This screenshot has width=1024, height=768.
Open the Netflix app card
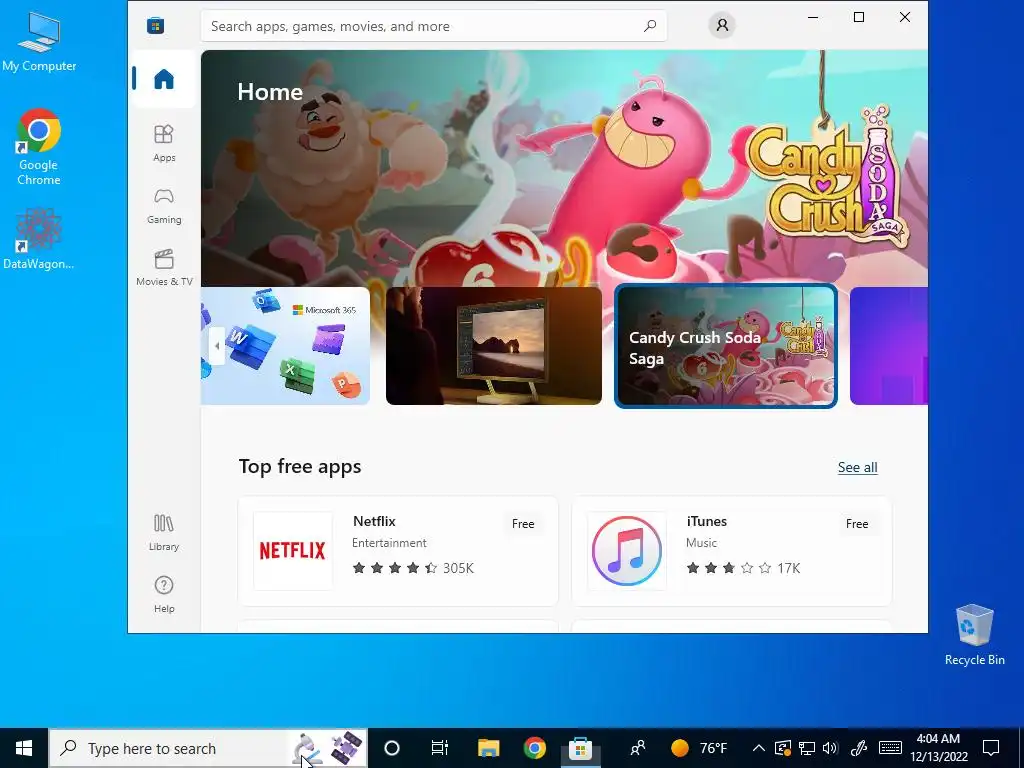[x=398, y=551]
